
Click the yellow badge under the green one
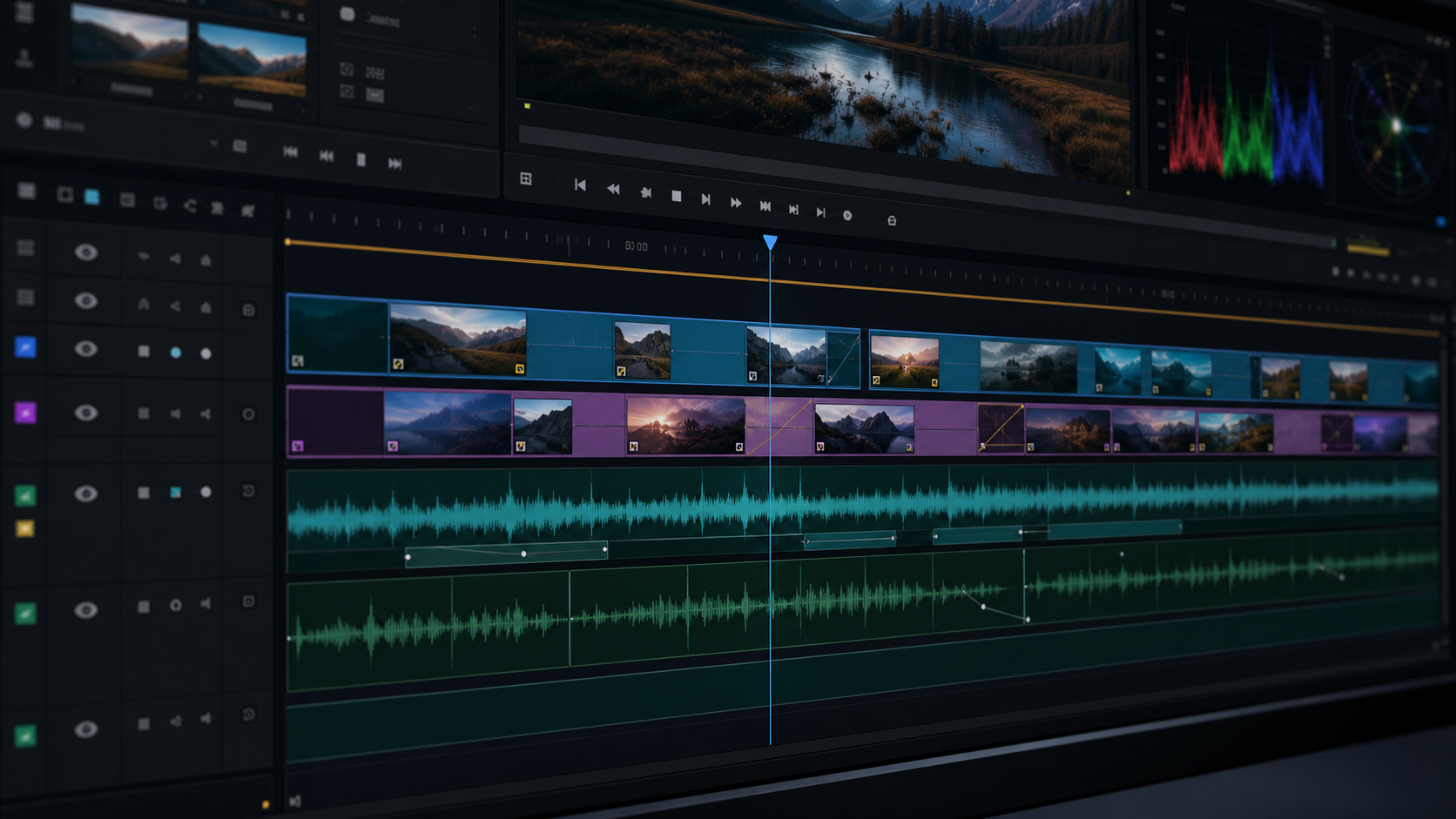pyautogui.click(x=25, y=528)
